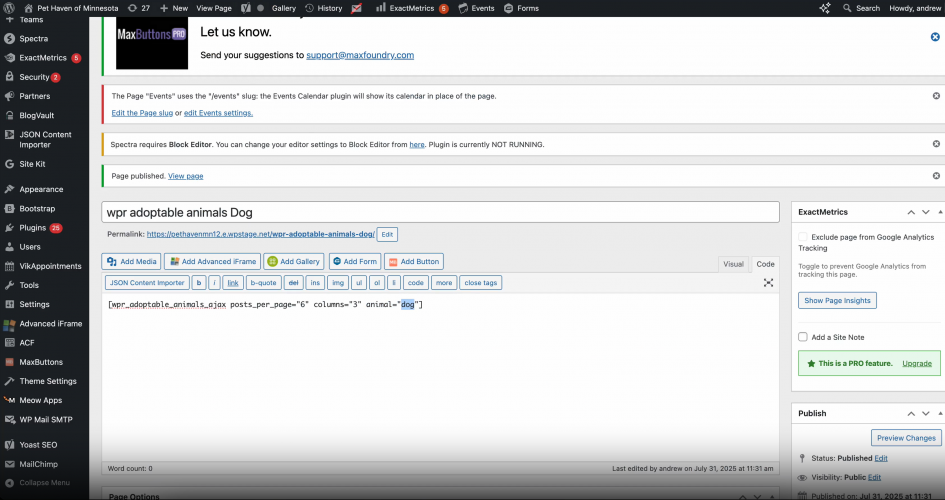Move ExactMetrics panel up
945x500 pixels.
[911, 212]
